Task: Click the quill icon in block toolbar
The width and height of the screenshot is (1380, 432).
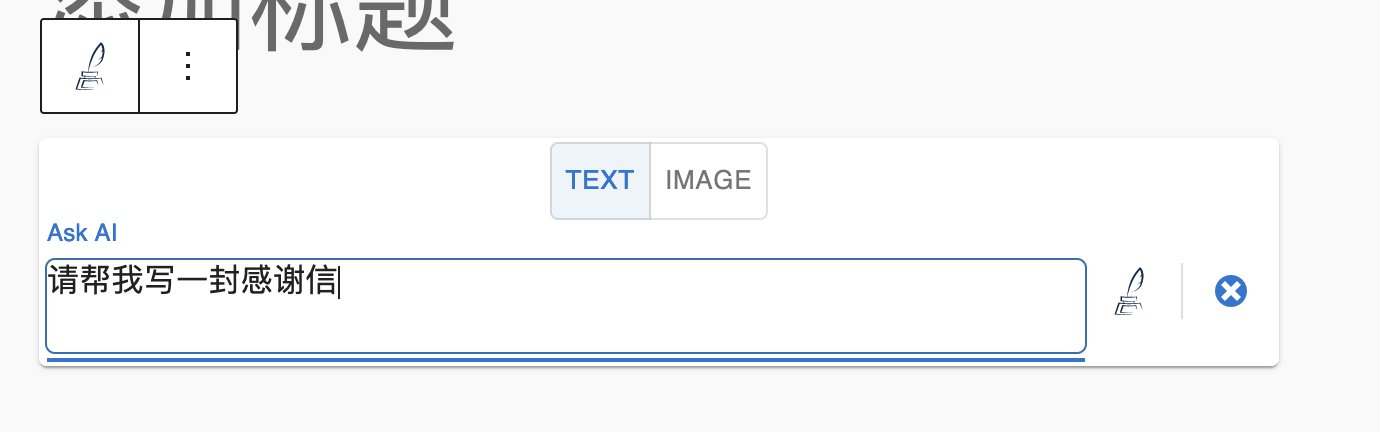Action: click(89, 66)
